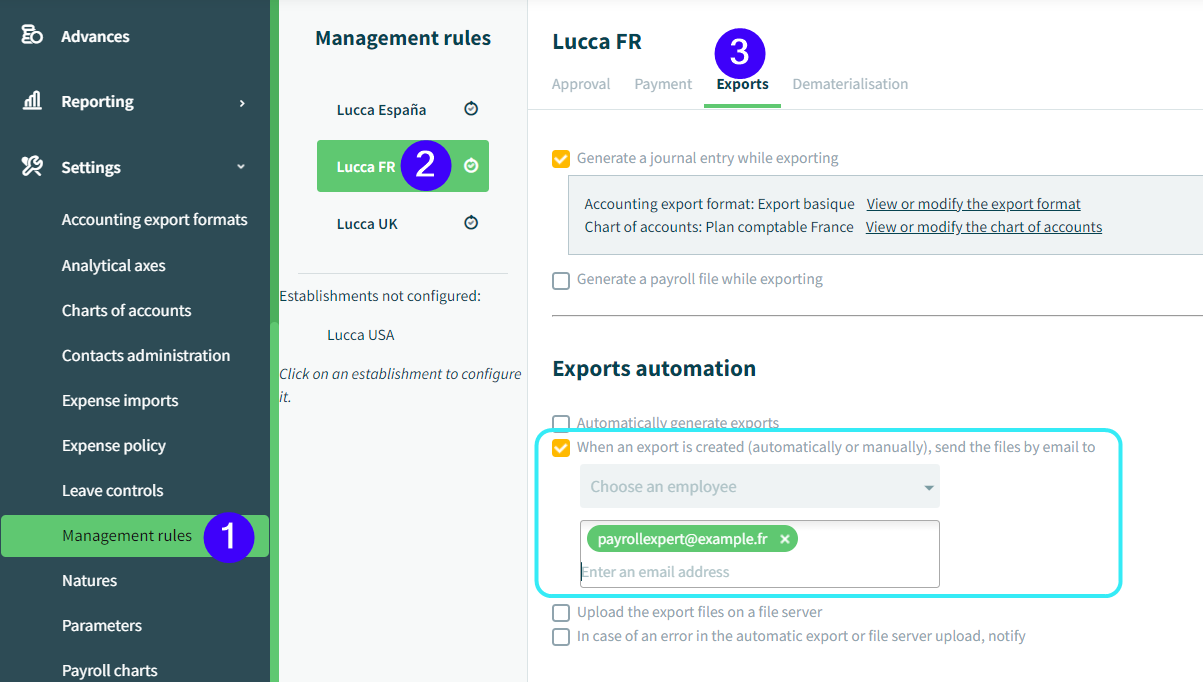The image size is (1203, 682).
Task: Click the Reporting menu label
Action: click(x=97, y=101)
